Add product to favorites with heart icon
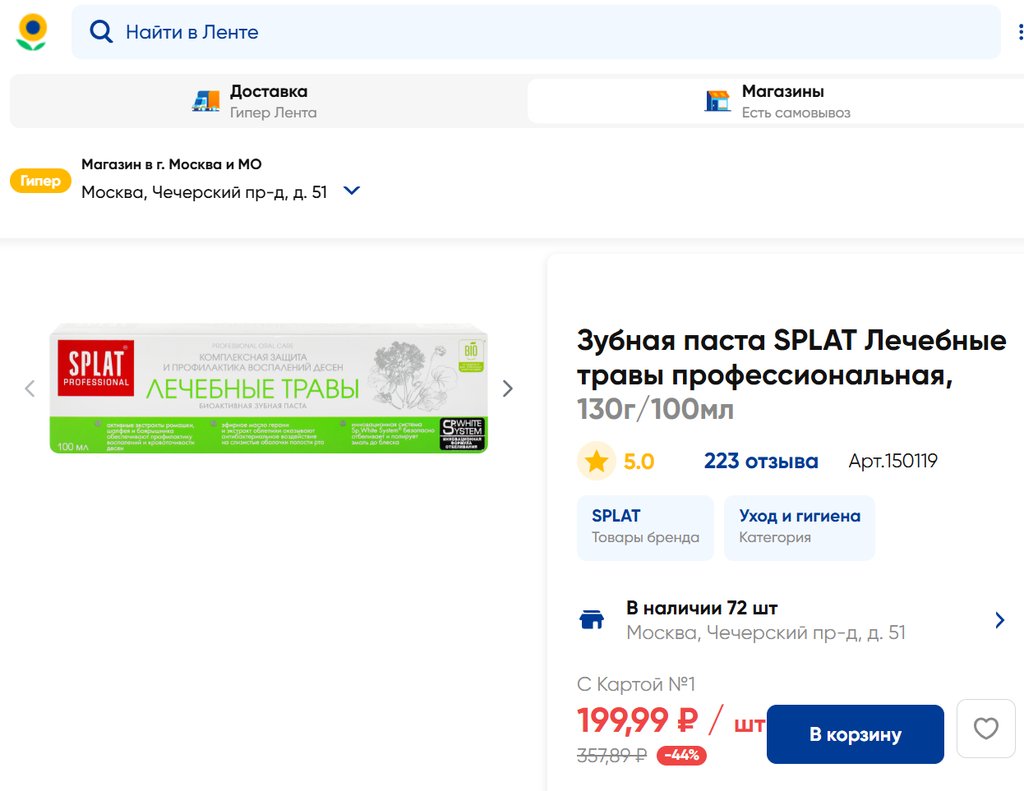Screen dimensions: 1024x791 tap(986, 728)
